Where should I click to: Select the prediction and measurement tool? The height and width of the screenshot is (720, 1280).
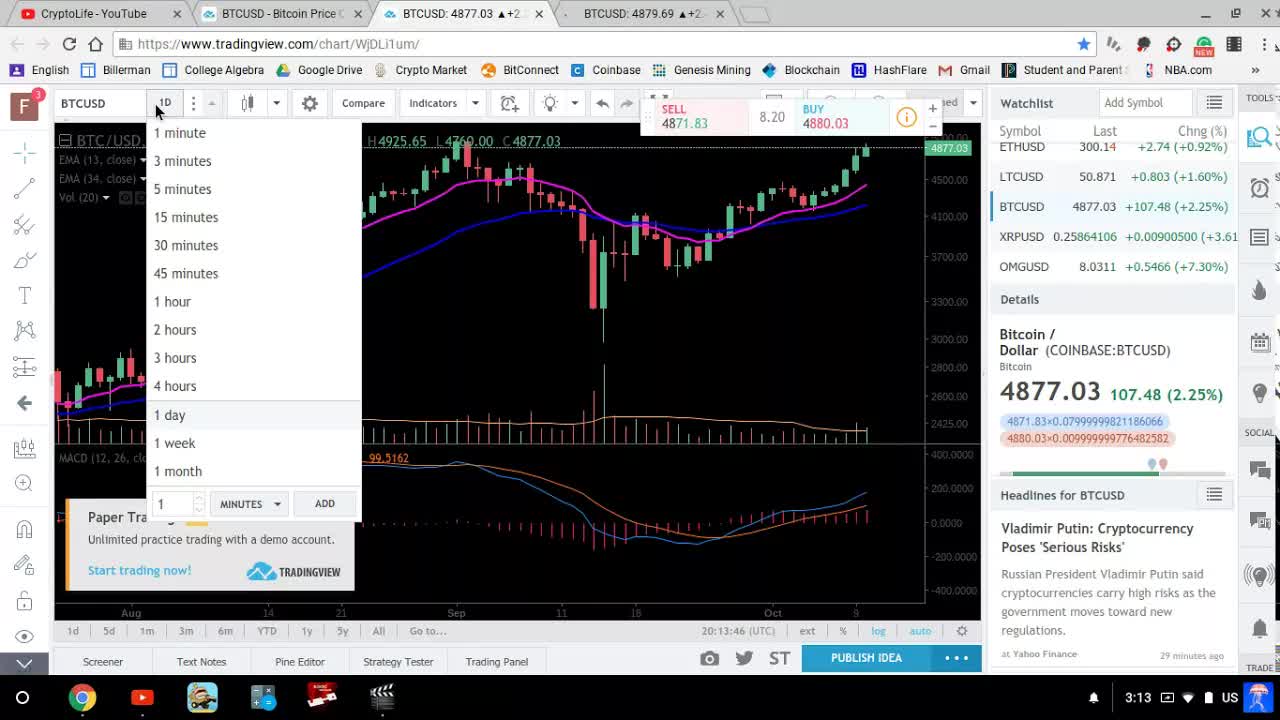click(x=25, y=367)
